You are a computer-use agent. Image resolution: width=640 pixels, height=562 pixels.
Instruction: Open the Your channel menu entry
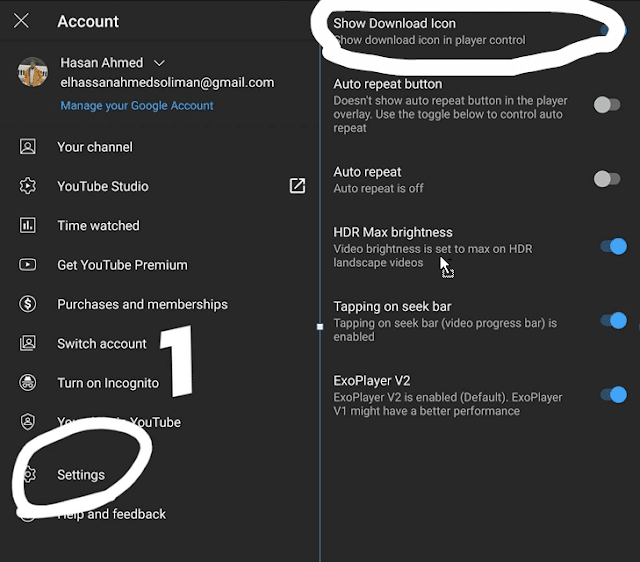coord(95,147)
